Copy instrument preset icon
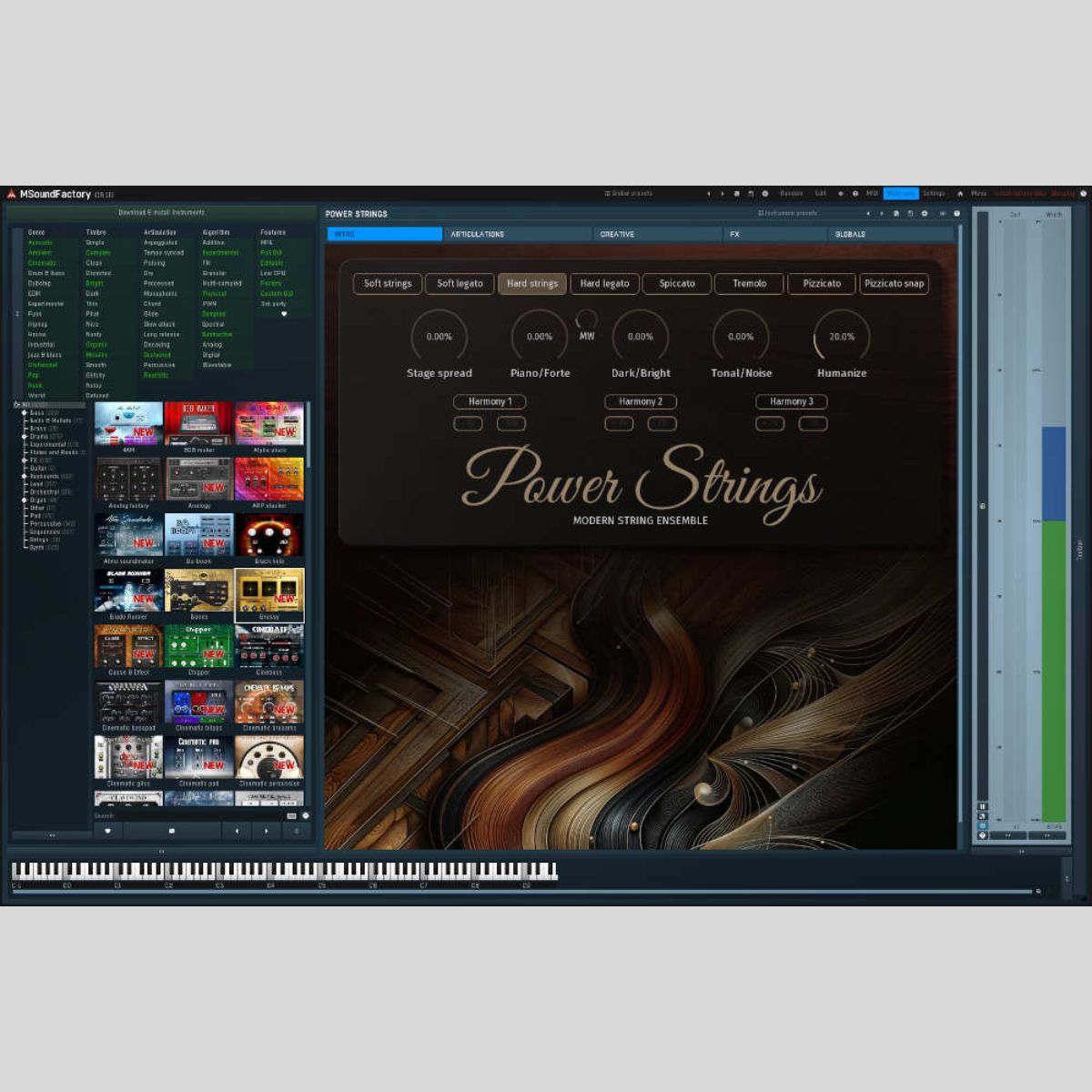1092x1092 pixels. tap(896, 214)
